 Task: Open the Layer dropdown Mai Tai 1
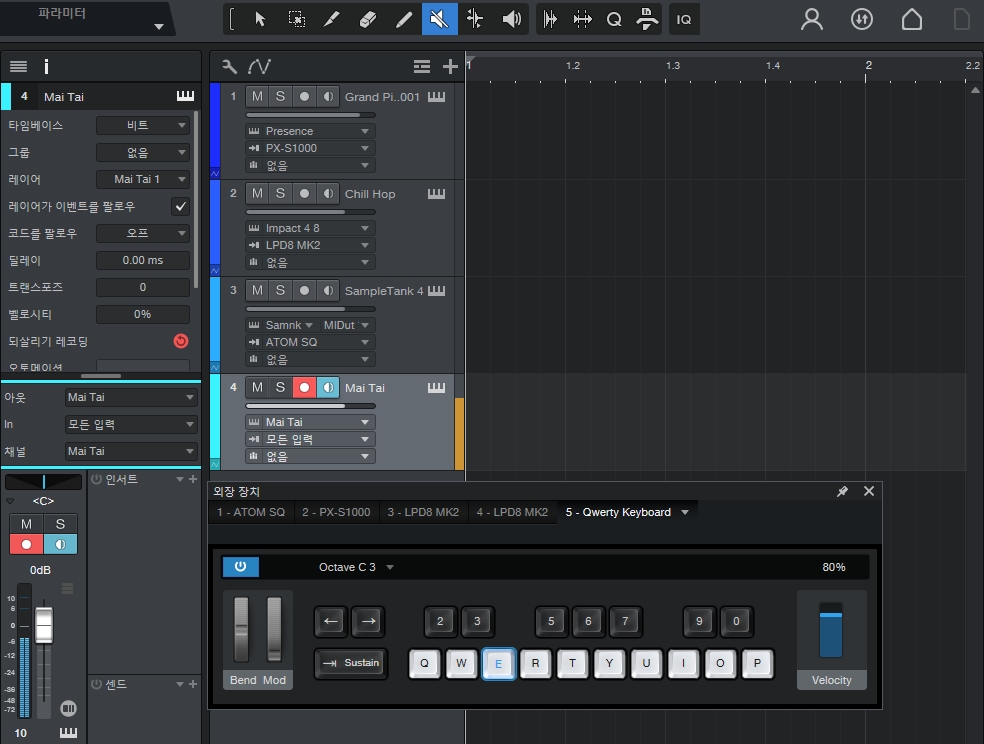tap(143, 179)
